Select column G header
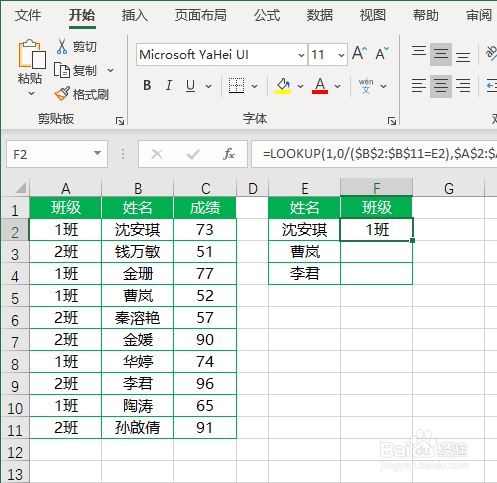The width and height of the screenshot is (497, 483). coord(449,188)
